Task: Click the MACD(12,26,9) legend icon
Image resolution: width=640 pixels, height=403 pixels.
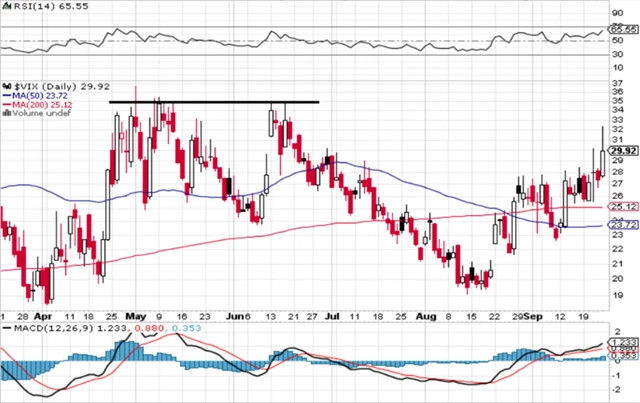Action: tap(5, 327)
